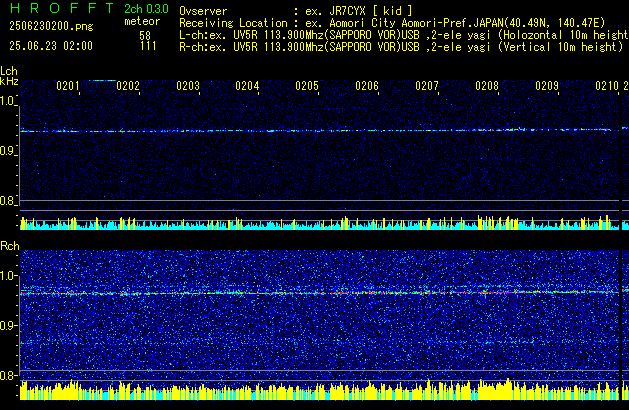Viewport: 629px width, 410px height.
Task: Click the 0.8 frequency label on Lch axis
Action: [7, 201]
